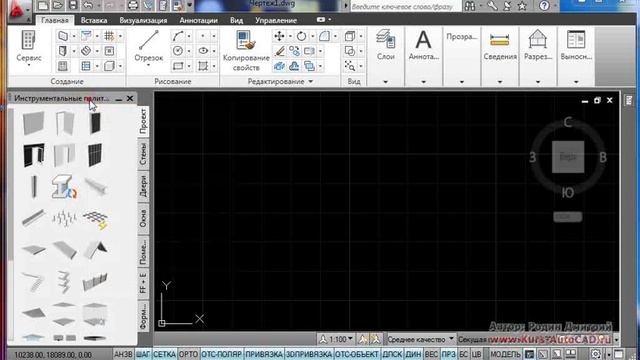Image resolution: width=640 pixels, height=360 pixels.
Task: Select the Arc drawing tool
Action: point(178,36)
